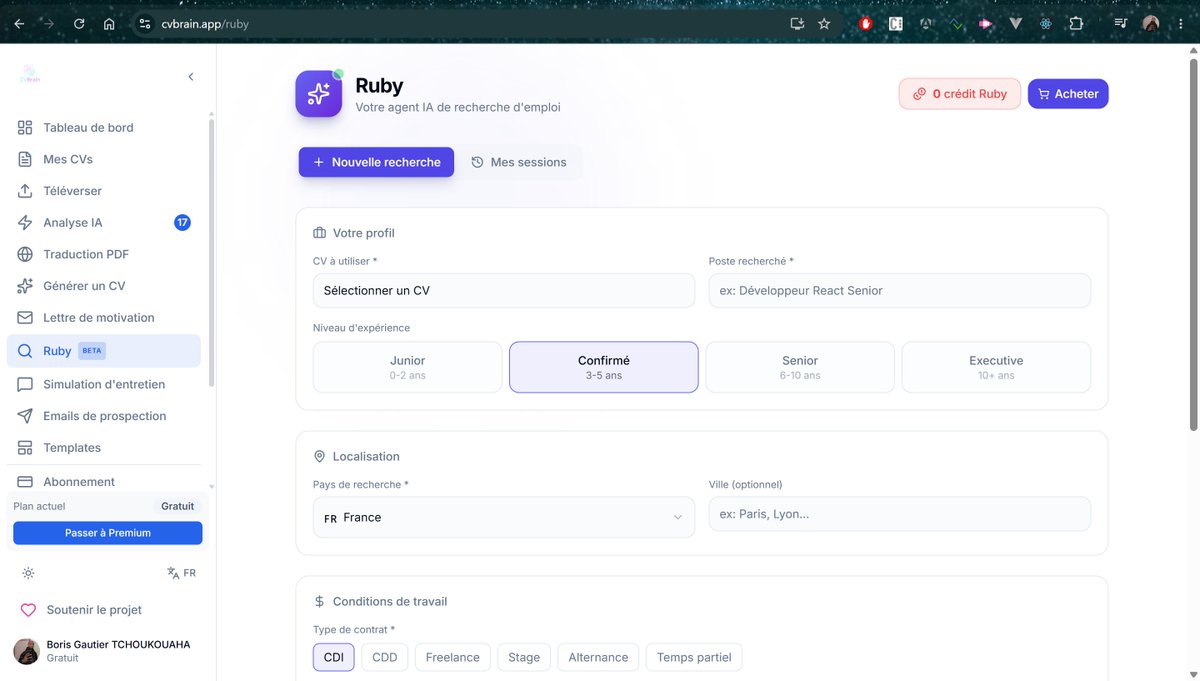
Task: Click the location pin icon beside Localisation
Action: click(x=320, y=456)
